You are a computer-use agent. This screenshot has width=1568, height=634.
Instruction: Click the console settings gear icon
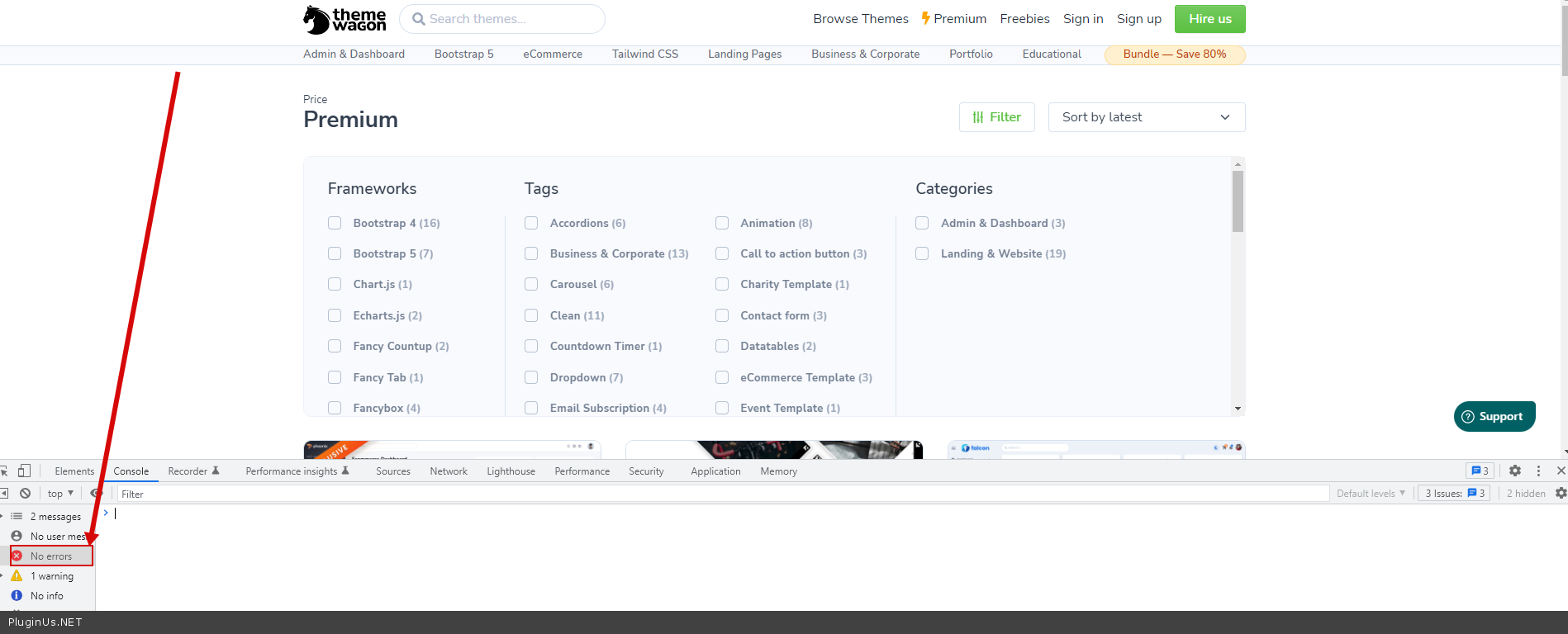point(1560,494)
